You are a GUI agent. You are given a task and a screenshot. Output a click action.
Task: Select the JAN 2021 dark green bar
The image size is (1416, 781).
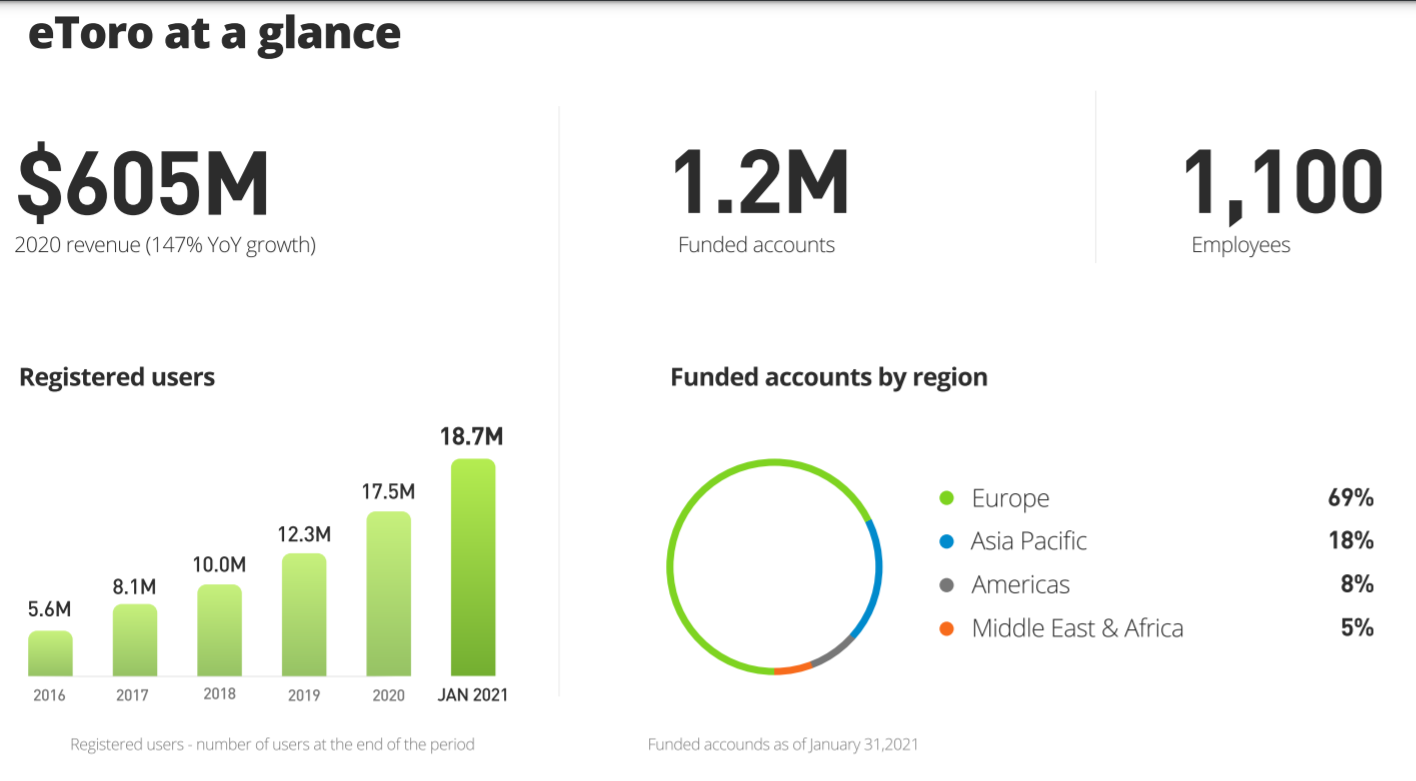pos(473,567)
